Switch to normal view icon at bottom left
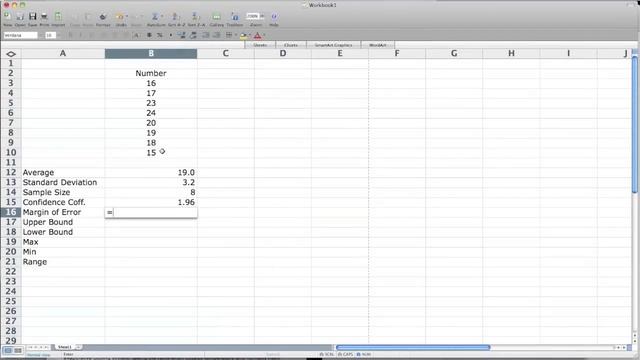The image size is (640, 360). pyautogui.click(x=8, y=351)
